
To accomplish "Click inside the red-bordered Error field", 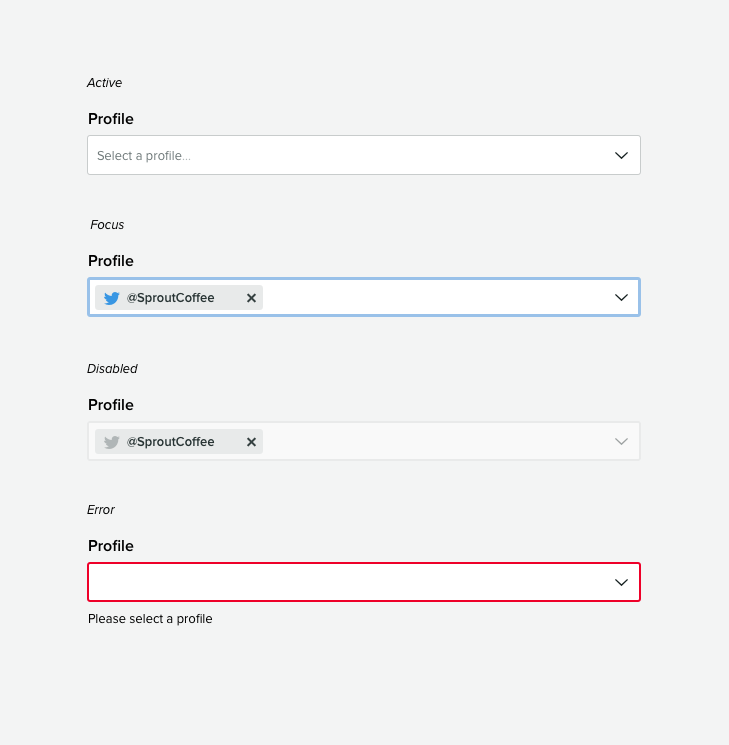I will 340,582.
